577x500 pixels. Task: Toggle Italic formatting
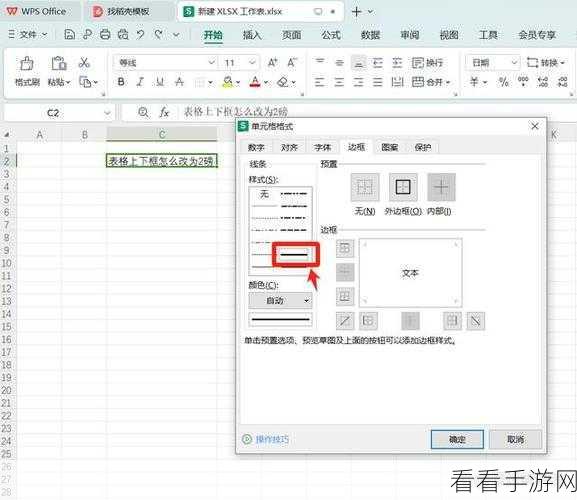pos(140,82)
